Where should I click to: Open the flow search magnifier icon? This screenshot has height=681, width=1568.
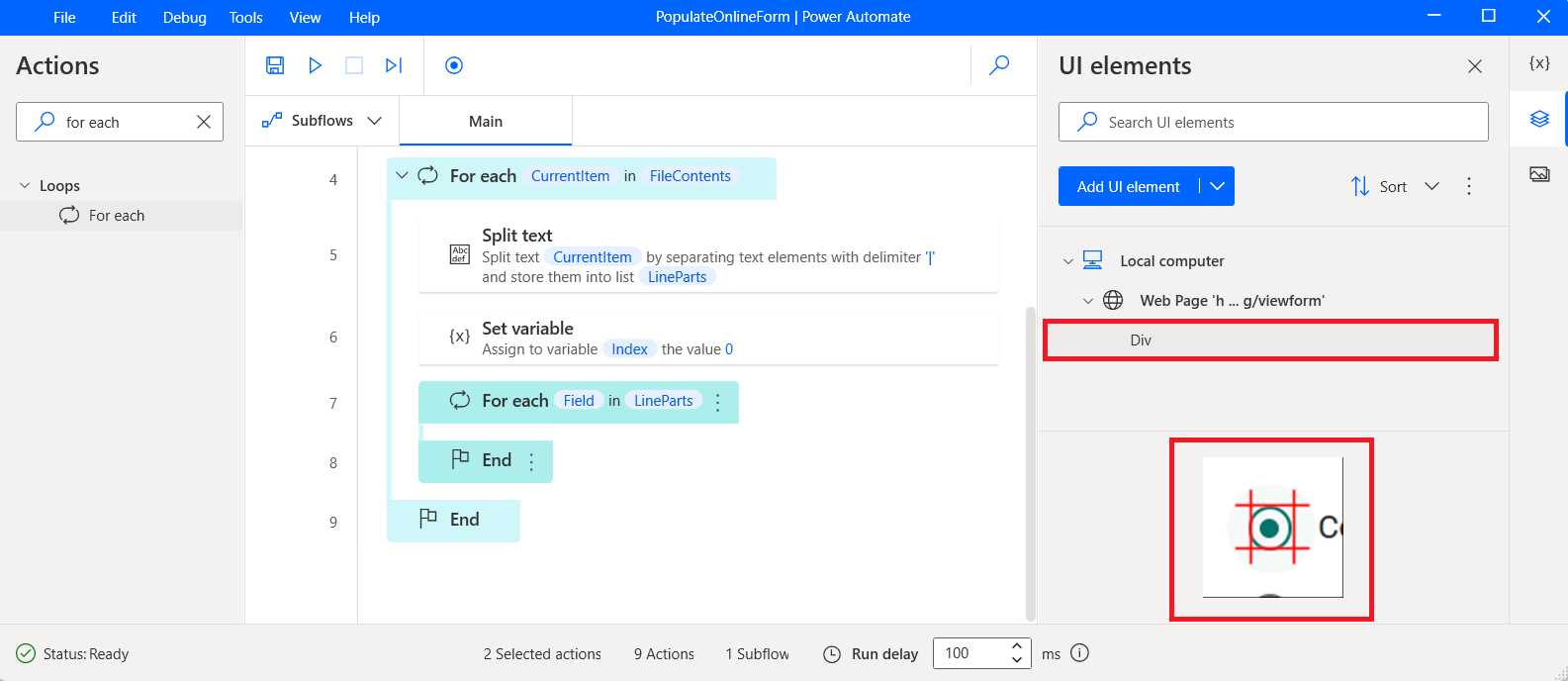click(x=1000, y=65)
